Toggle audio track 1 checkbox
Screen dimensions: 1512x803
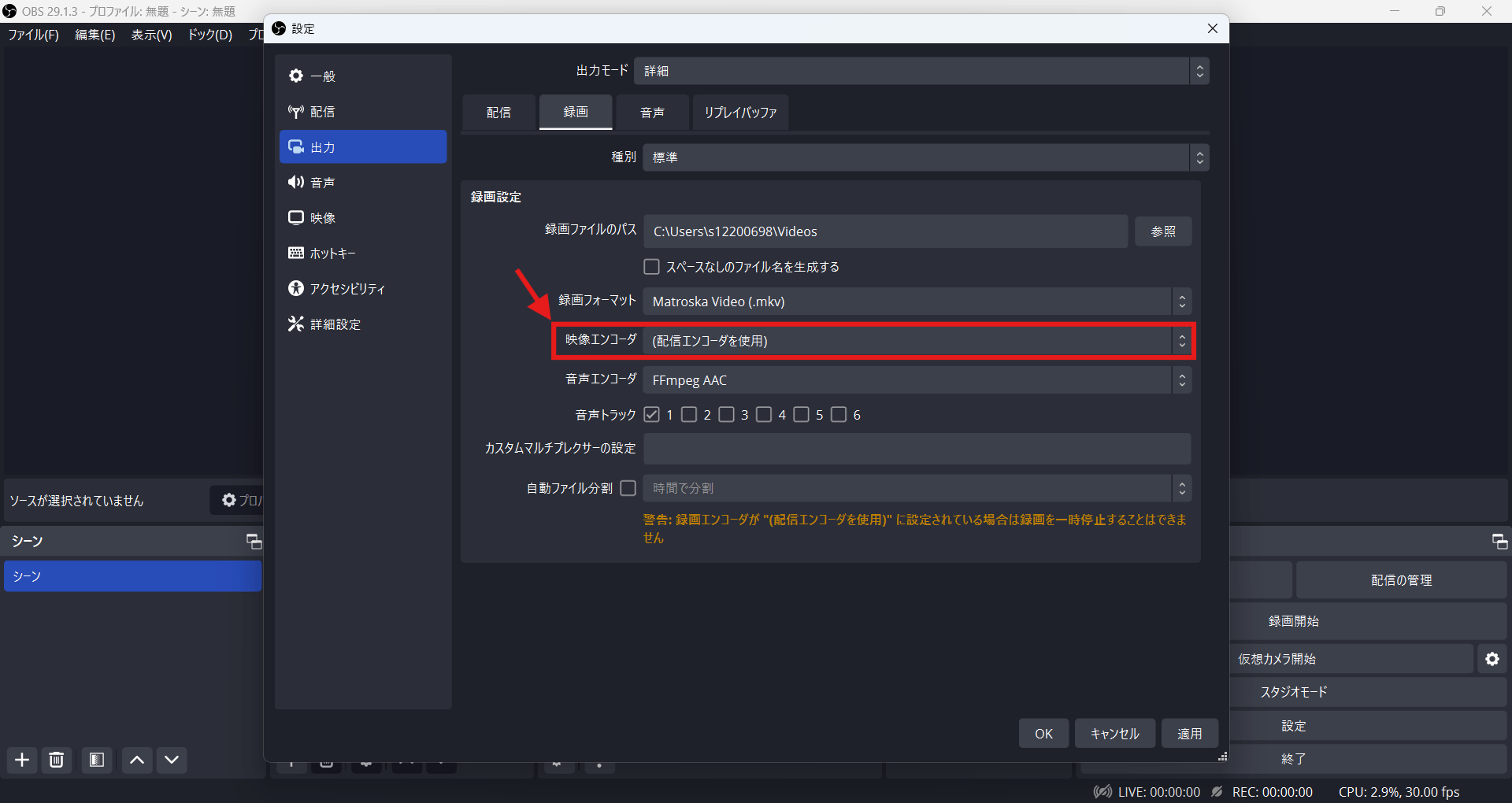point(651,415)
